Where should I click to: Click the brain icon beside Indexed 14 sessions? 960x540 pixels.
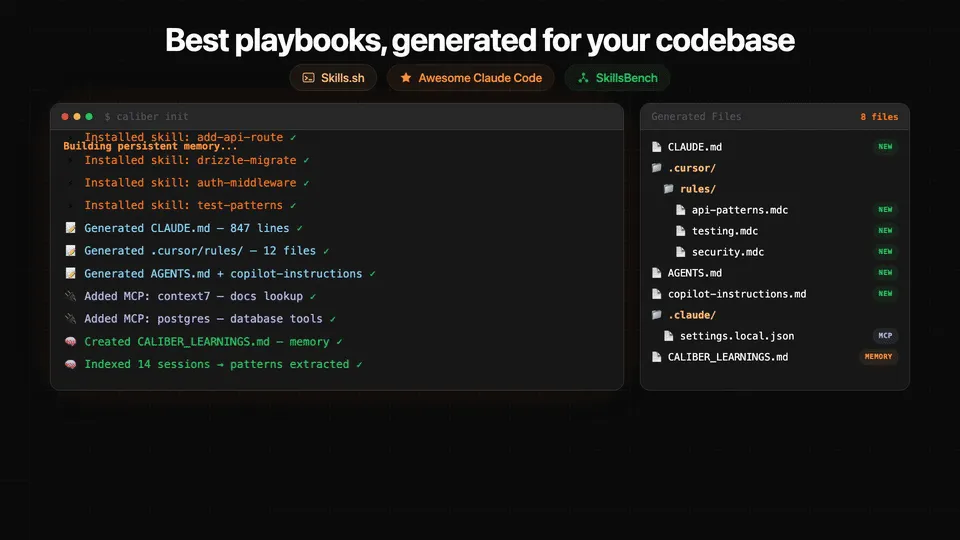pos(70,364)
